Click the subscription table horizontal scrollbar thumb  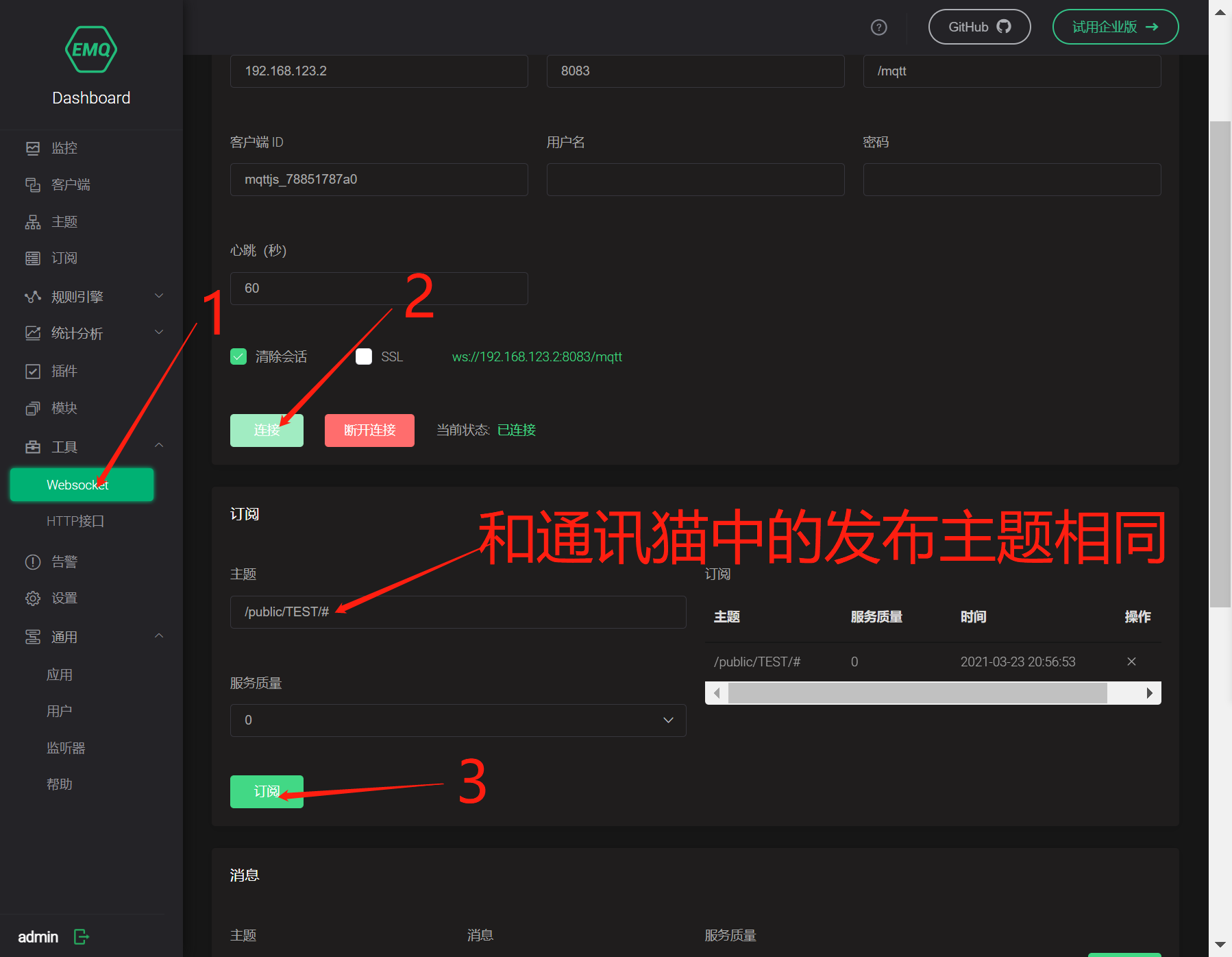click(x=917, y=693)
